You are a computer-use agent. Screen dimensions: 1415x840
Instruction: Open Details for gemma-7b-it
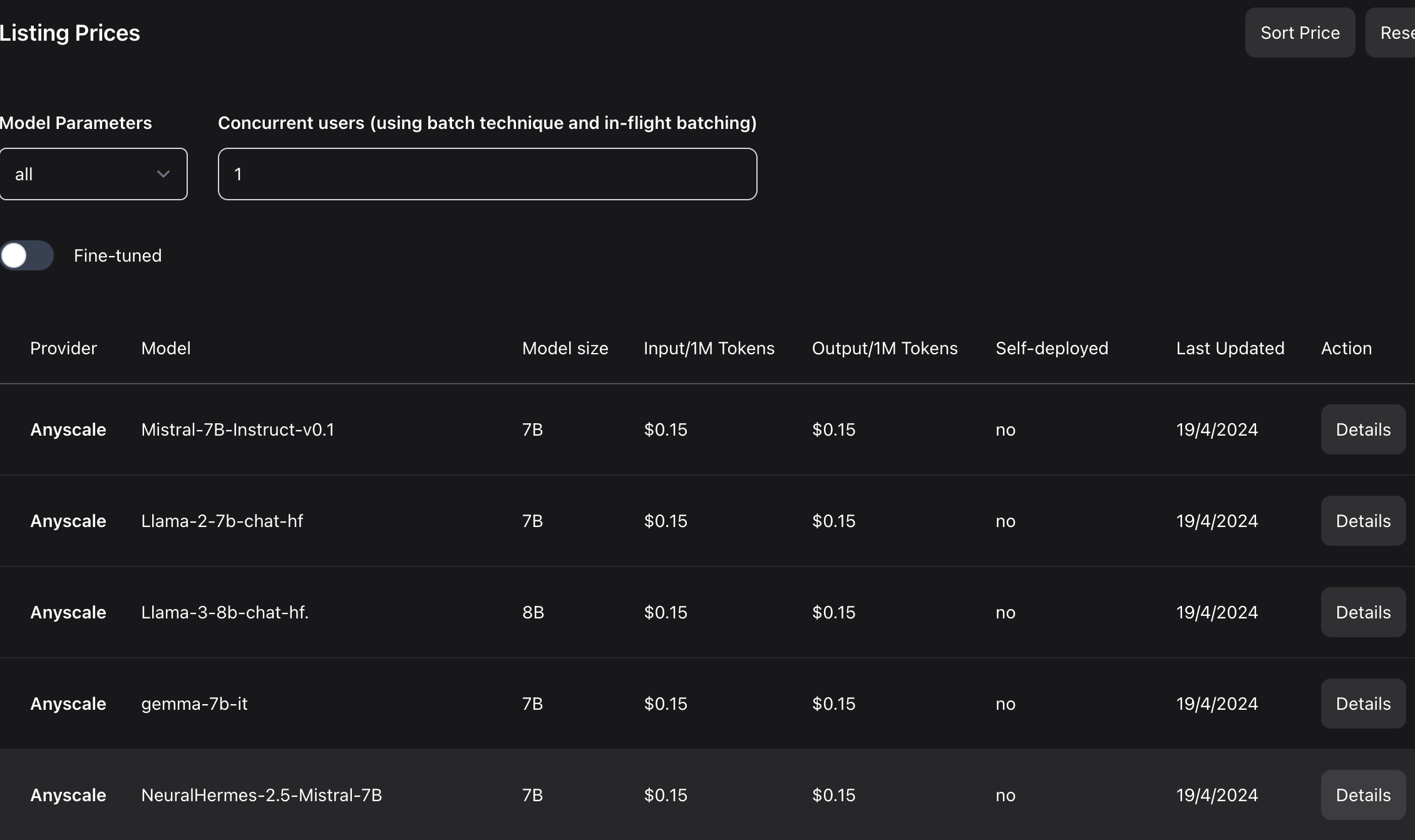1362,704
